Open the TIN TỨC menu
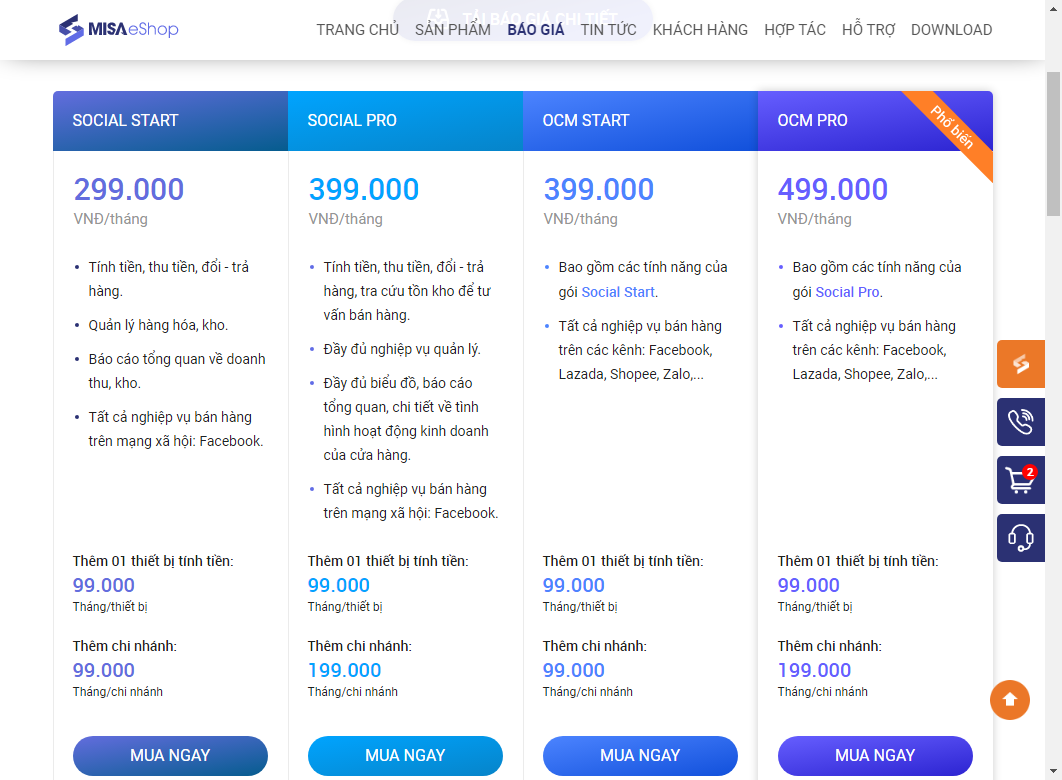This screenshot has height=780, width=1062. pos(608,30)
